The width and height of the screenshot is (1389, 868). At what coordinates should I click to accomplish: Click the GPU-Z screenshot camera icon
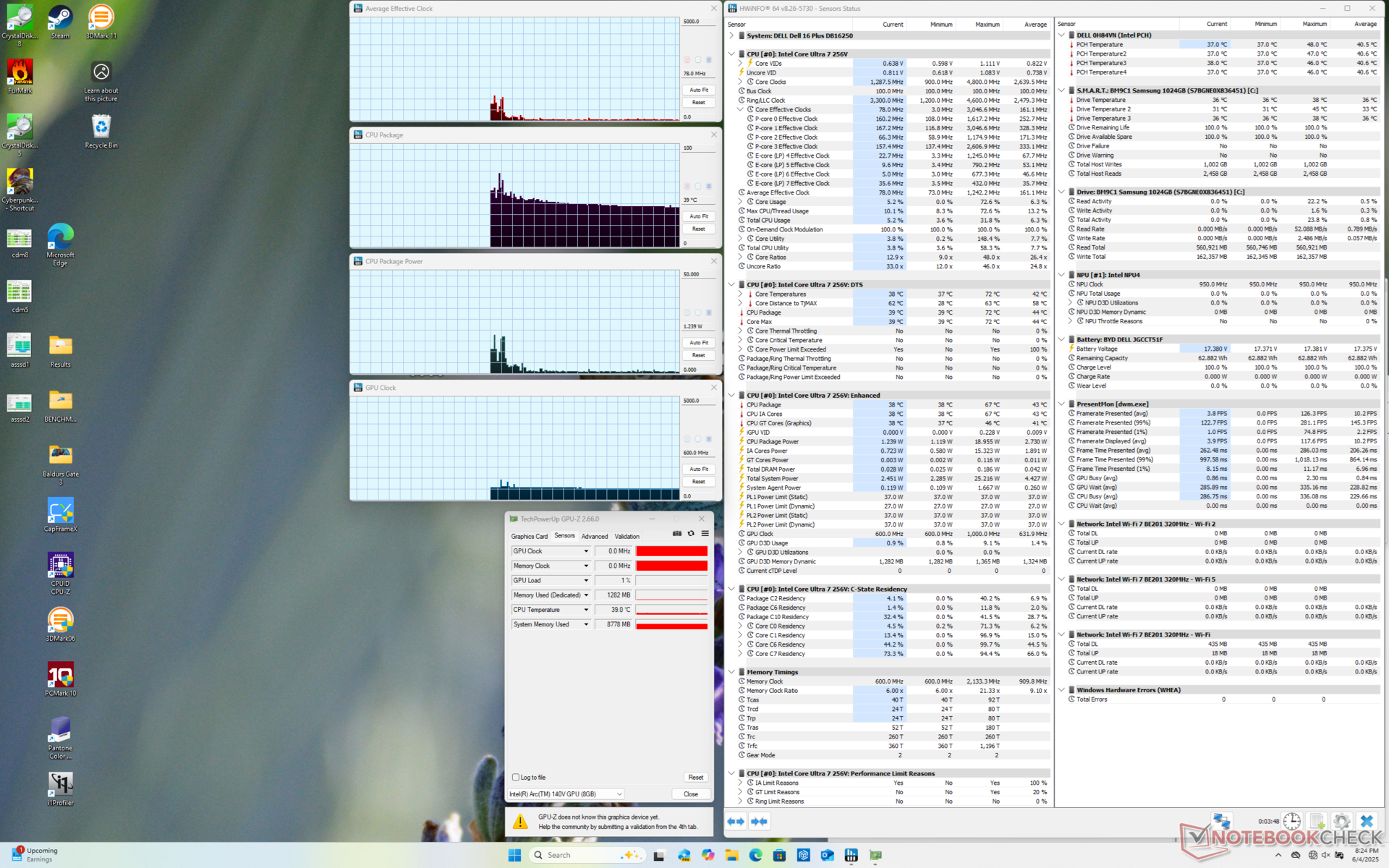(x=677, y=534)
